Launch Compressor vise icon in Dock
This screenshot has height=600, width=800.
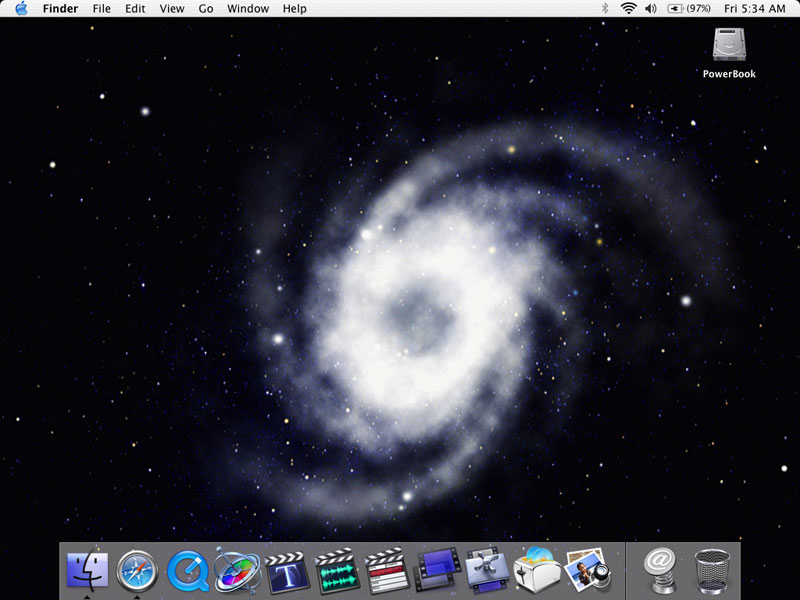tap(487, 570)
